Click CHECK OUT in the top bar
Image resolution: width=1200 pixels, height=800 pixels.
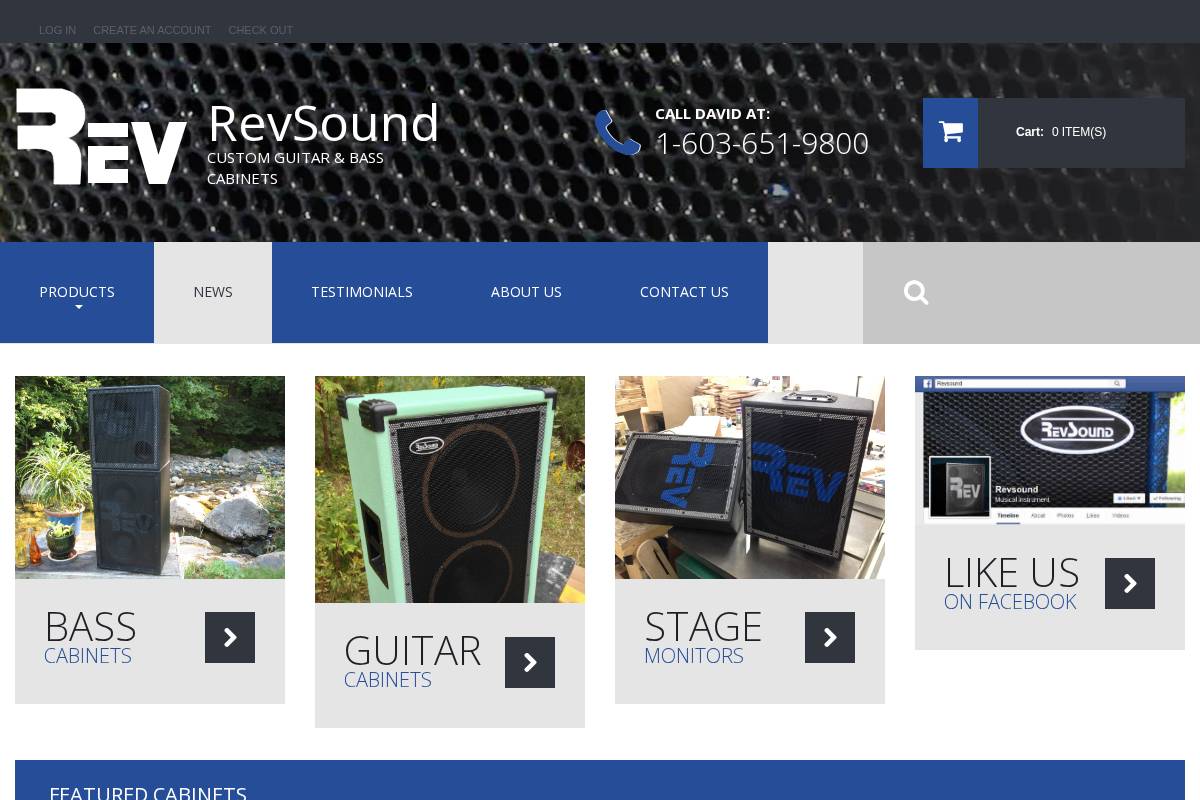coord(261,30)
